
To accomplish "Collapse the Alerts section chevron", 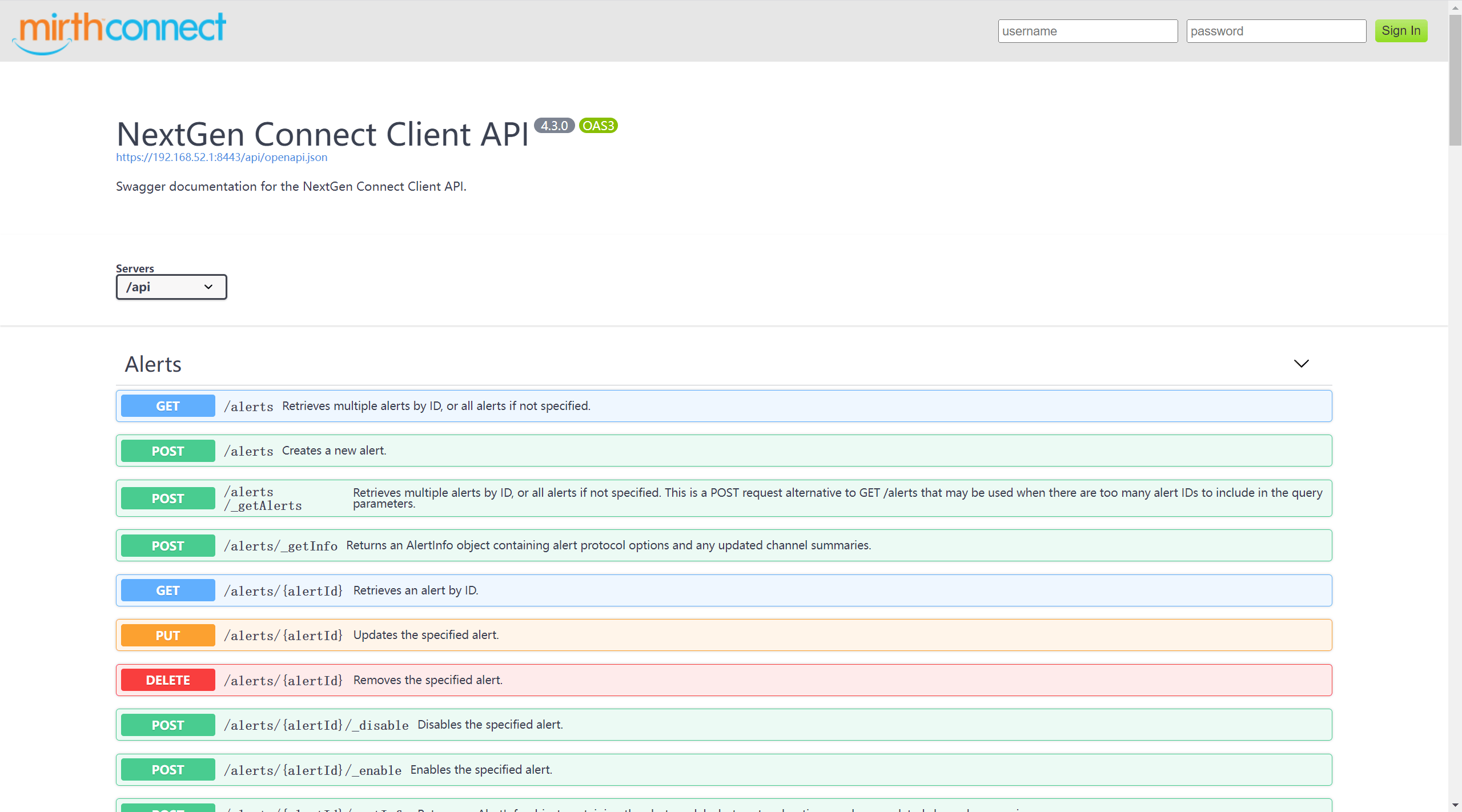I will click(x=1301, y=364).
